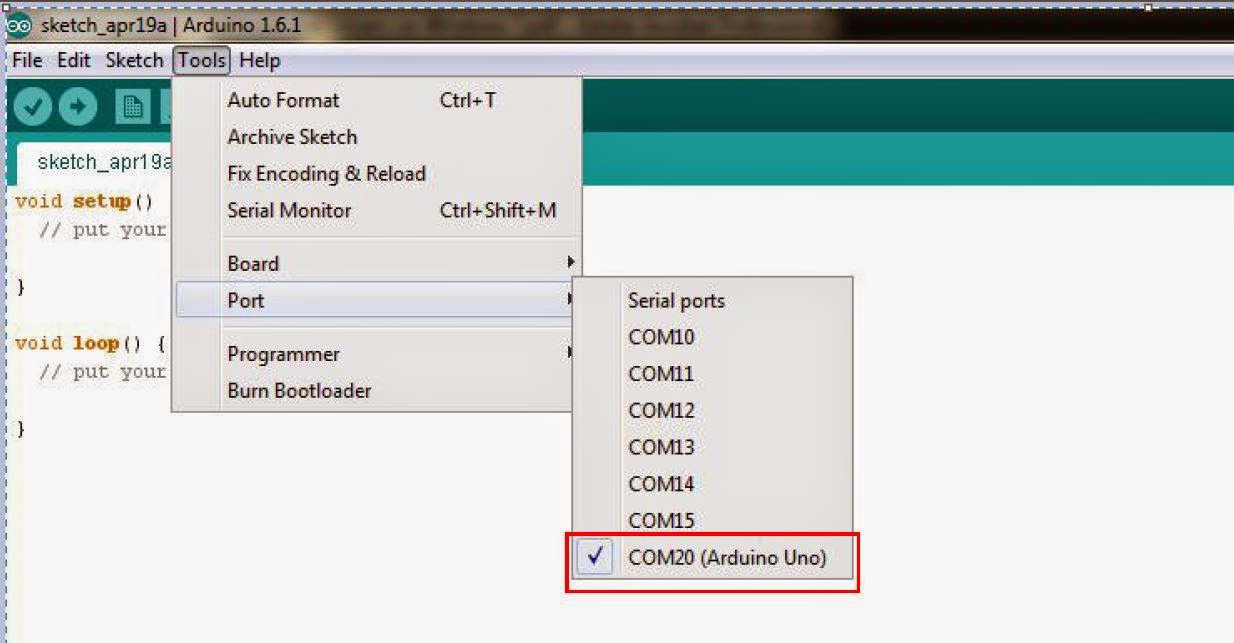
Task: Open the Edit menu
Action: pos(74,60)
